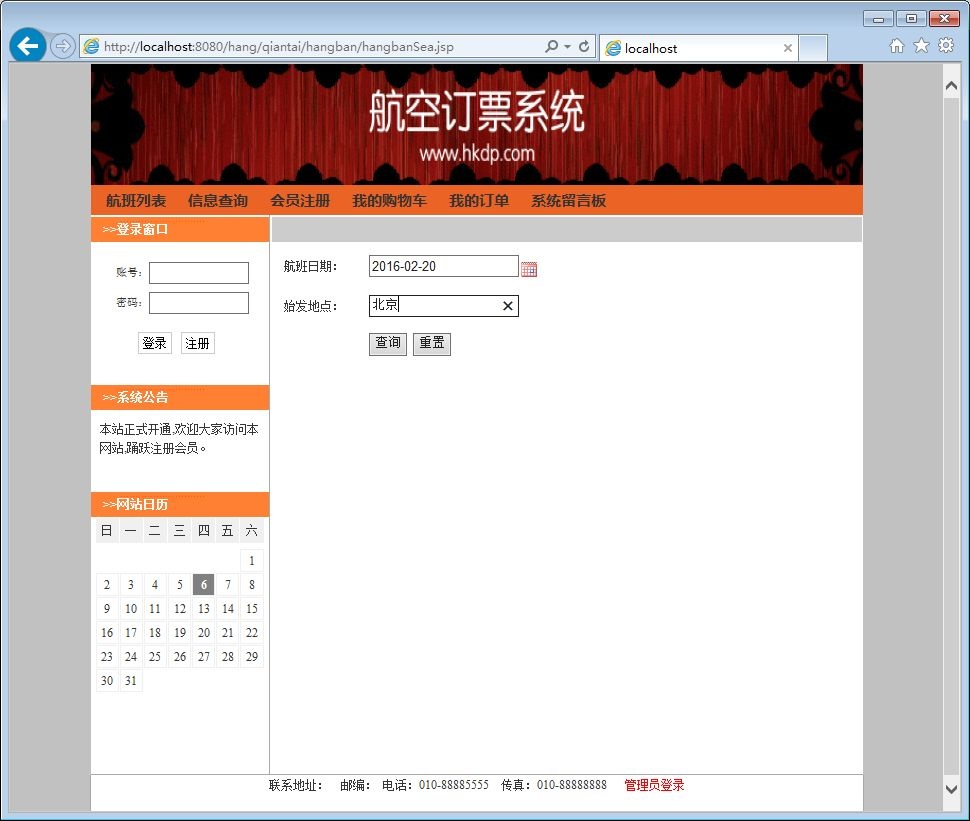Open the calendar picker icon
Viewport: 970px width, 821px height.
coord(529,269)
